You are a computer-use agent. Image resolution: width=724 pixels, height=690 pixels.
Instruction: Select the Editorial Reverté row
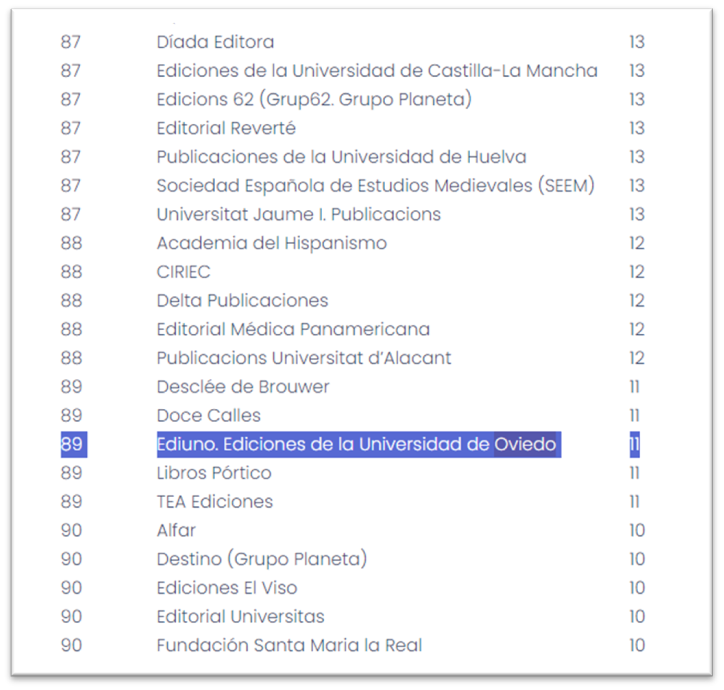(226, 128)
